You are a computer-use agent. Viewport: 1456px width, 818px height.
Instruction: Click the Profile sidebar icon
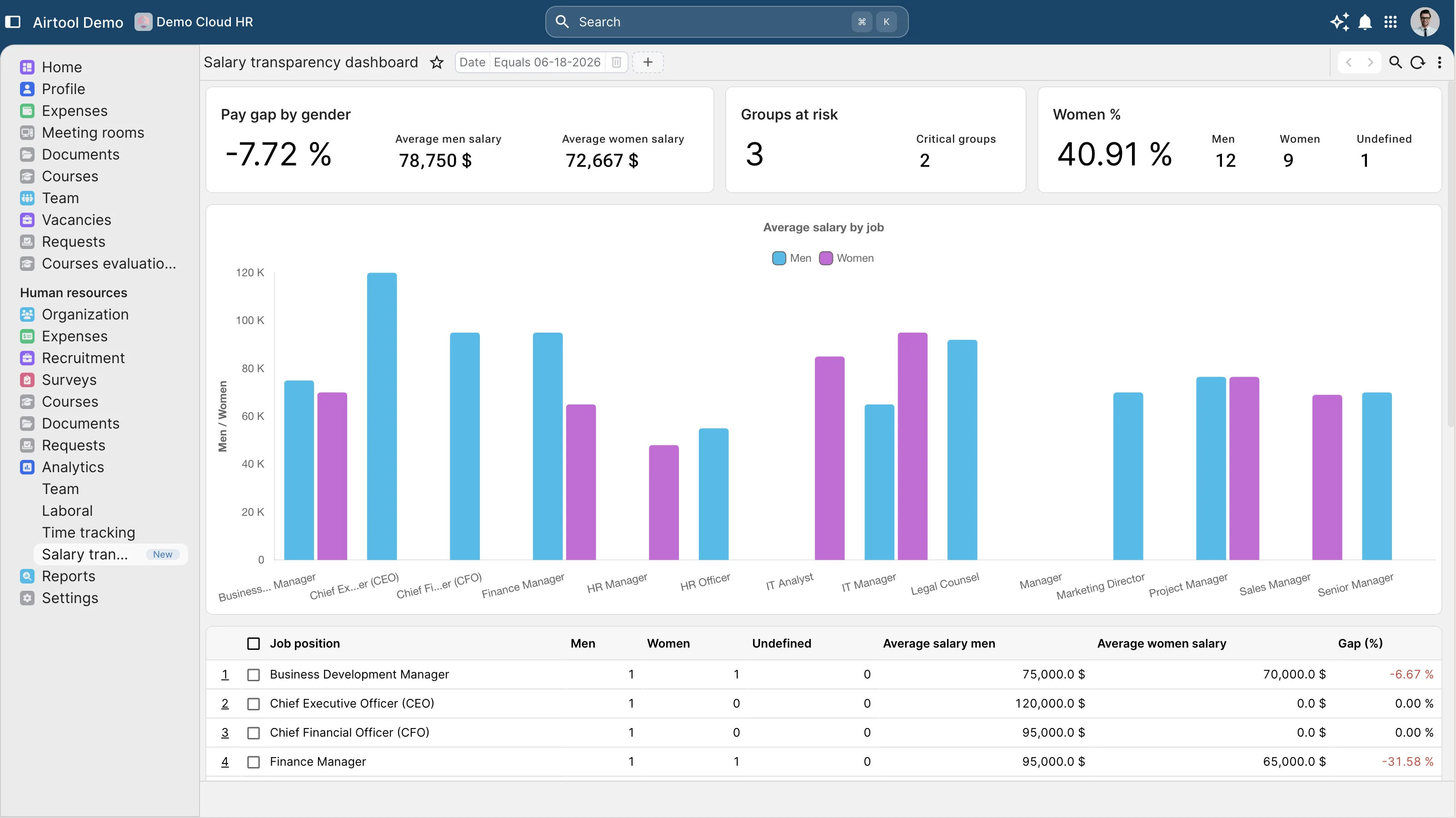(27, 90)
